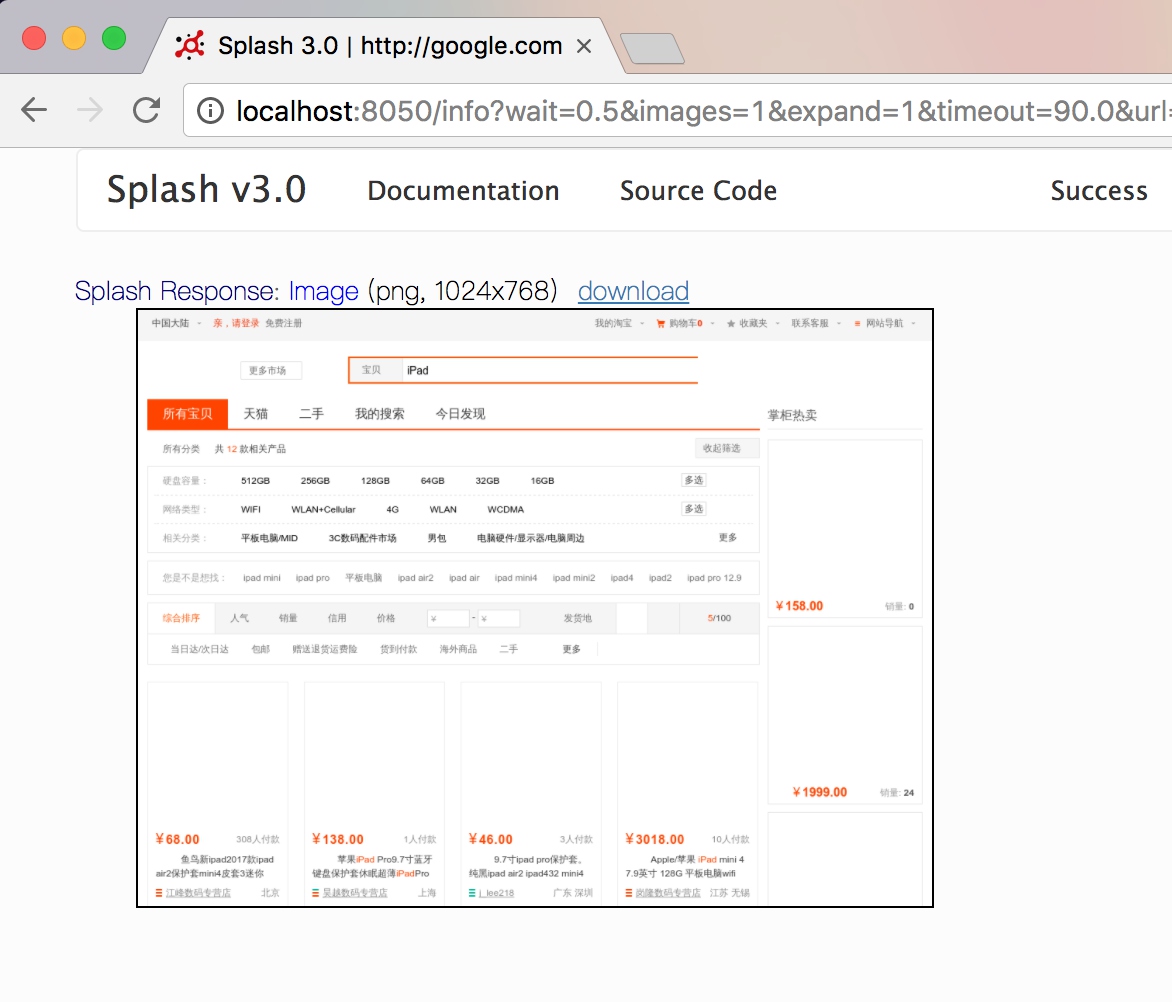Click the shopping cart icon in rendered page
The height and width of the screenshot is (1002, 1172).
[x=660, y=324]
